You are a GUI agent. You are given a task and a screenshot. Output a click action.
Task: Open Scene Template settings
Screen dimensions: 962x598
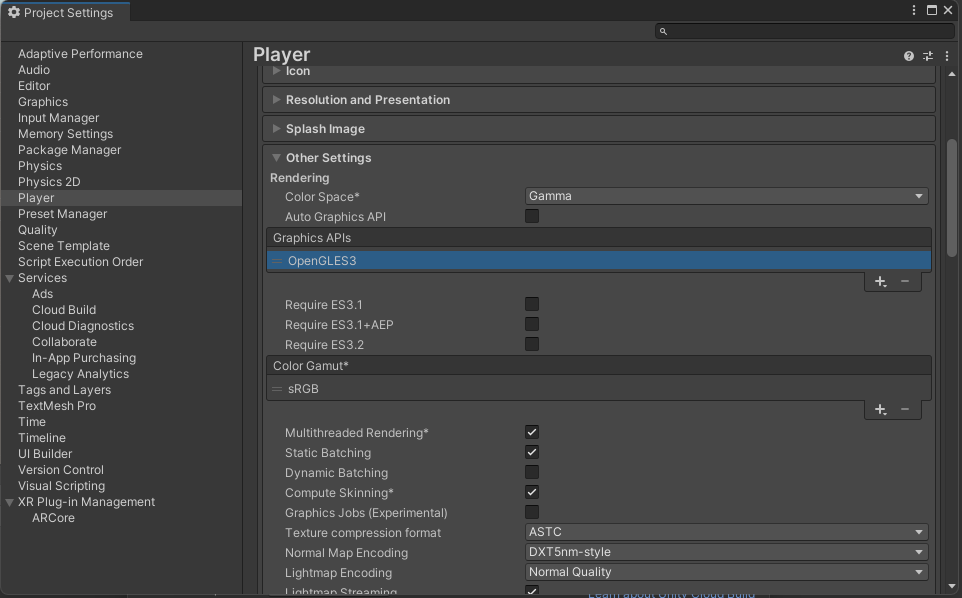[64, 245]
